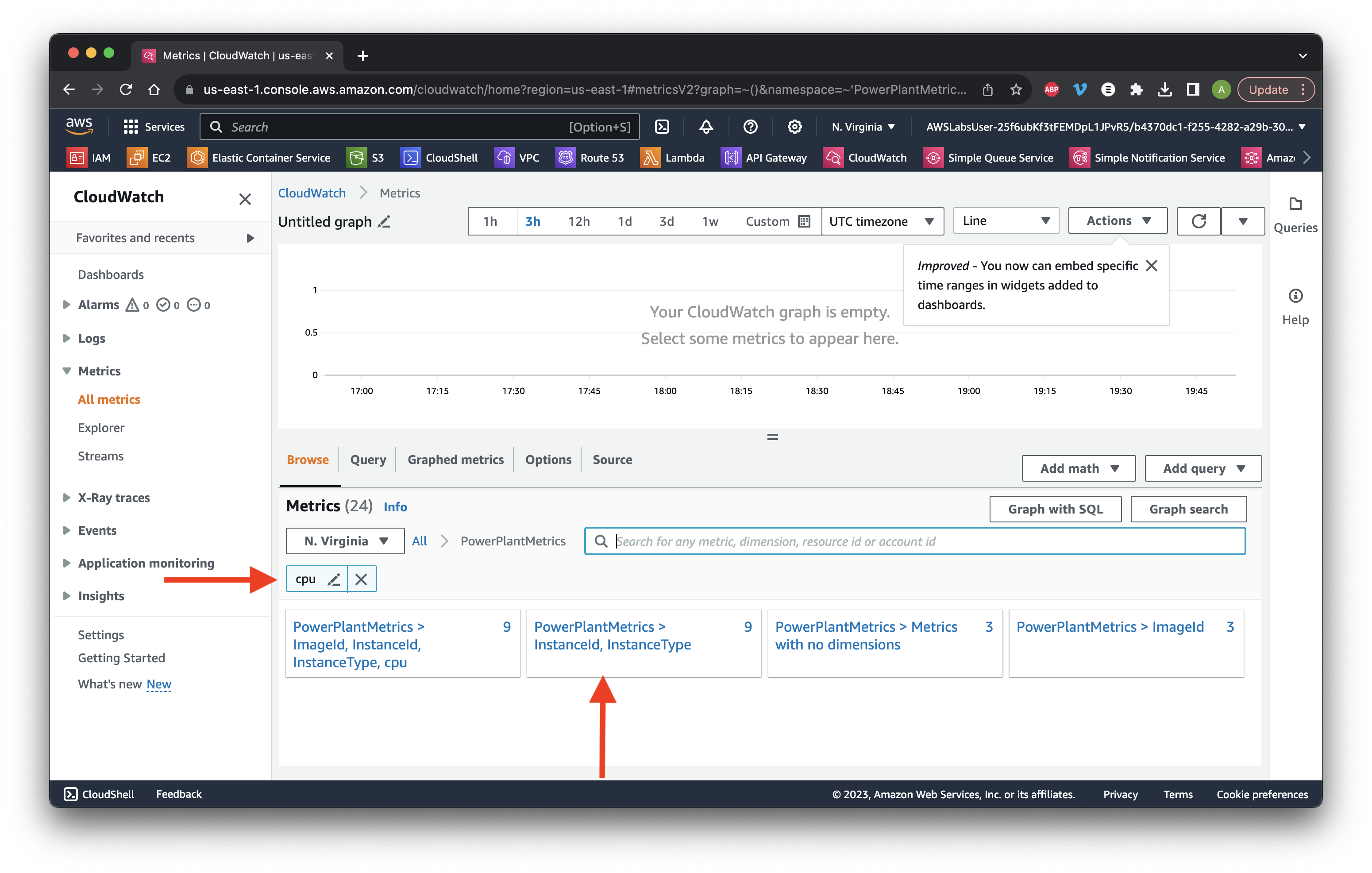The height and width of the screenshot is (873, 1372).
Task: Dismiss the Improved tooltip popup
Action: click(1152, 266)
